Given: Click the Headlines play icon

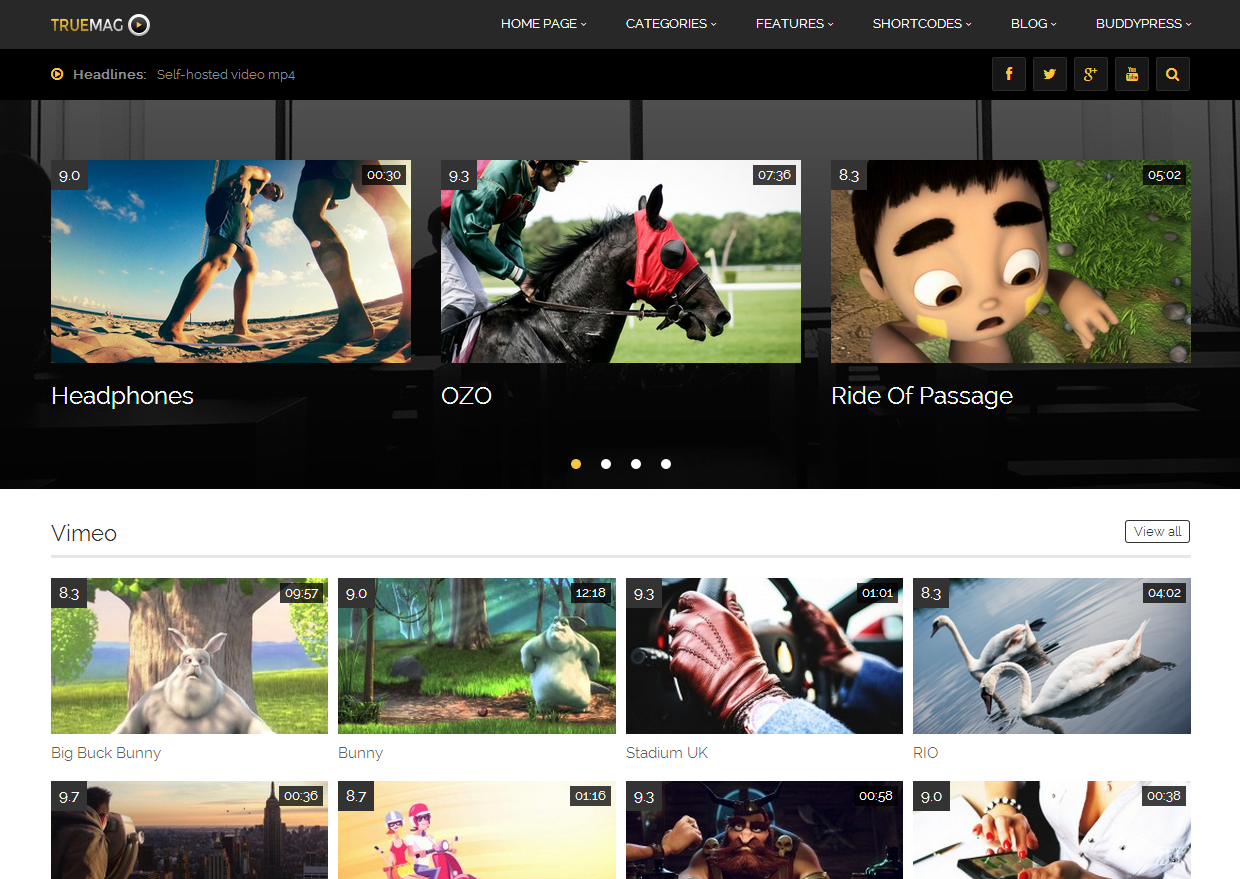Looking at the screenshot, I should 57,74.
